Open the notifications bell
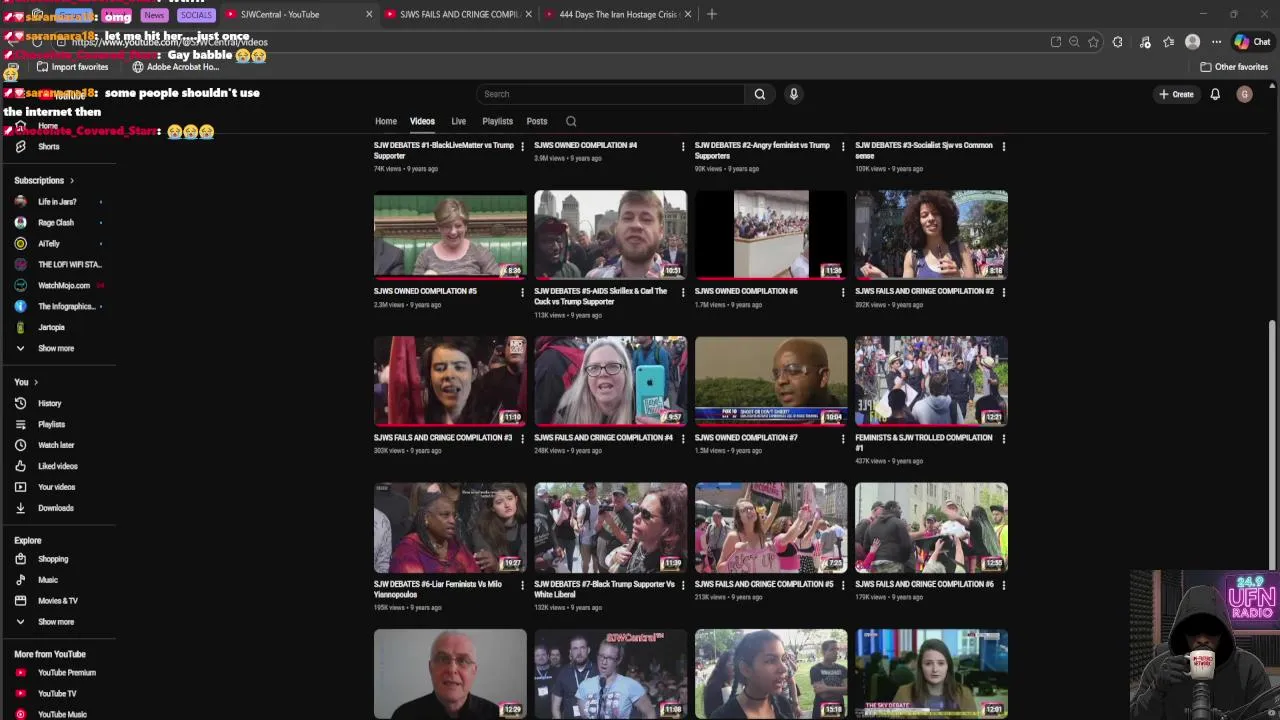The image size is (1280, 720). coord(1215,94)
